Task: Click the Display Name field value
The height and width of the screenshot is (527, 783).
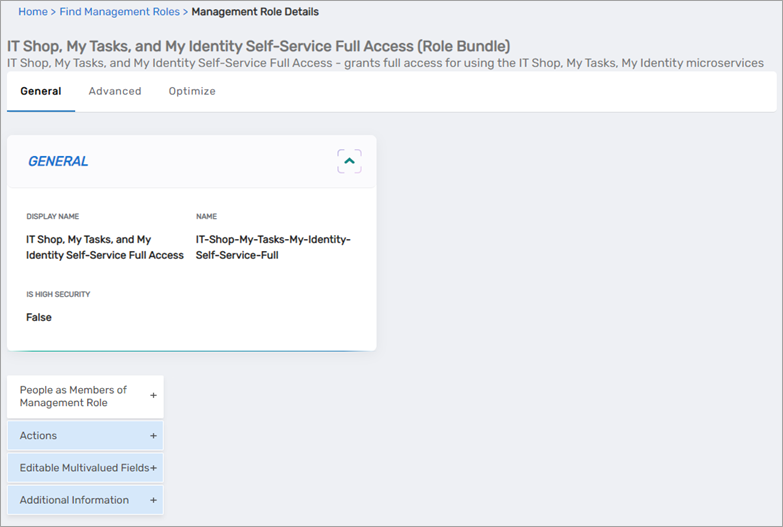Action: [104, 247]
